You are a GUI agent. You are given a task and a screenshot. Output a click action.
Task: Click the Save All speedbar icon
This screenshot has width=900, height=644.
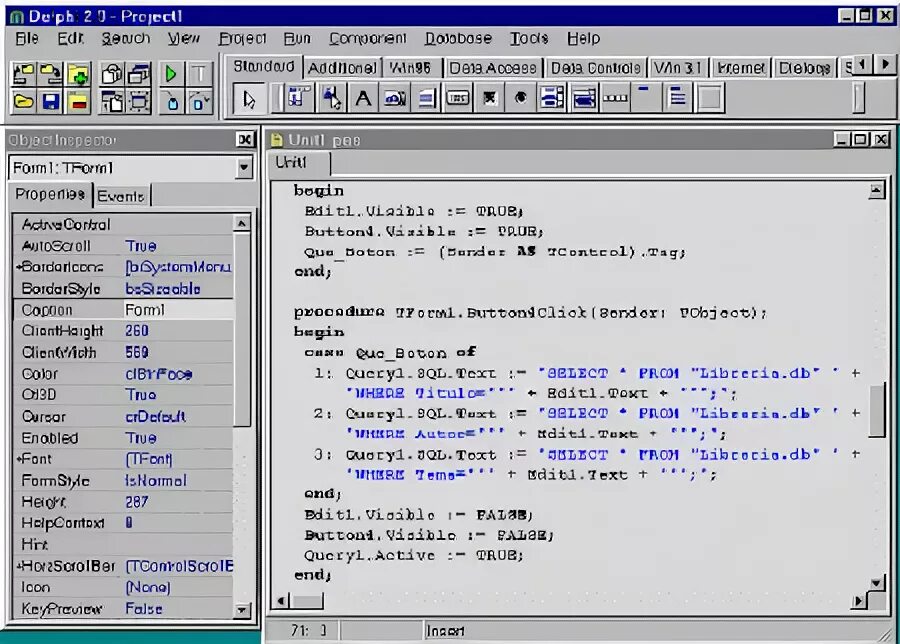[x=51, y=74]
